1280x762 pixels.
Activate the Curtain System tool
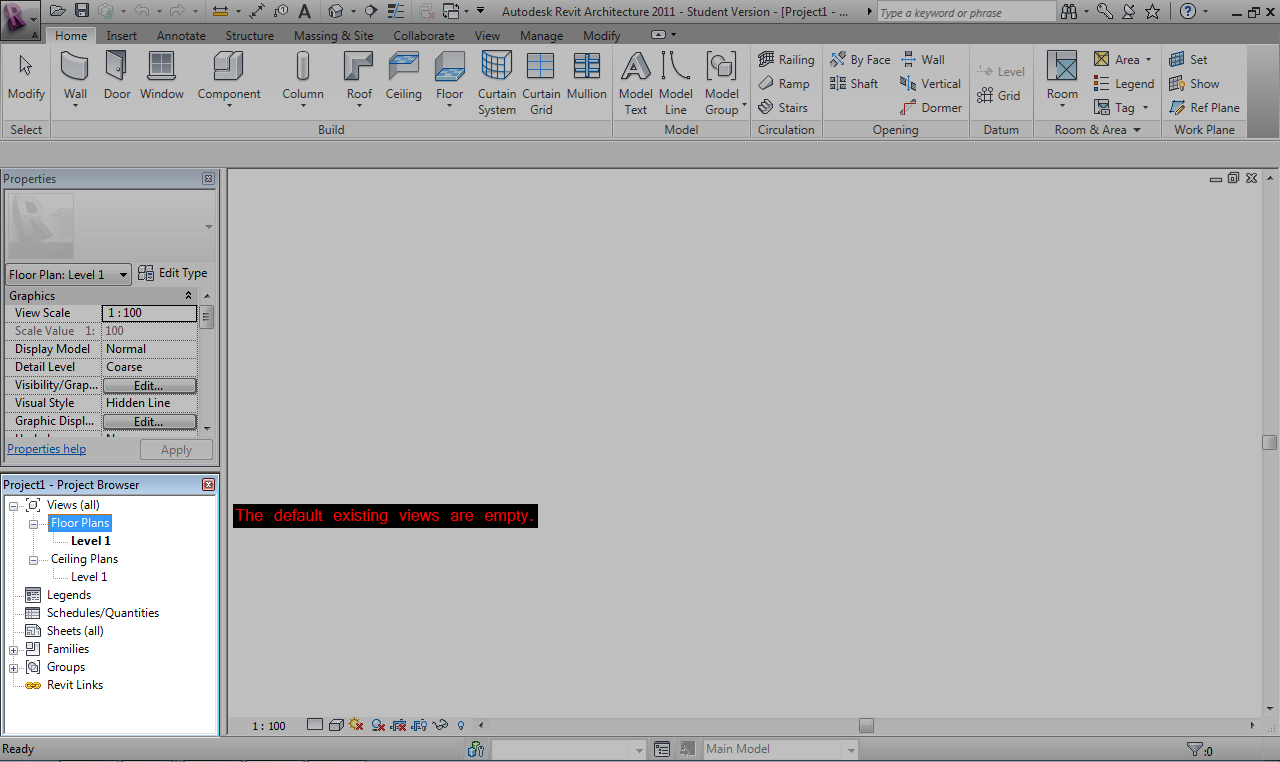click(497, 83)
